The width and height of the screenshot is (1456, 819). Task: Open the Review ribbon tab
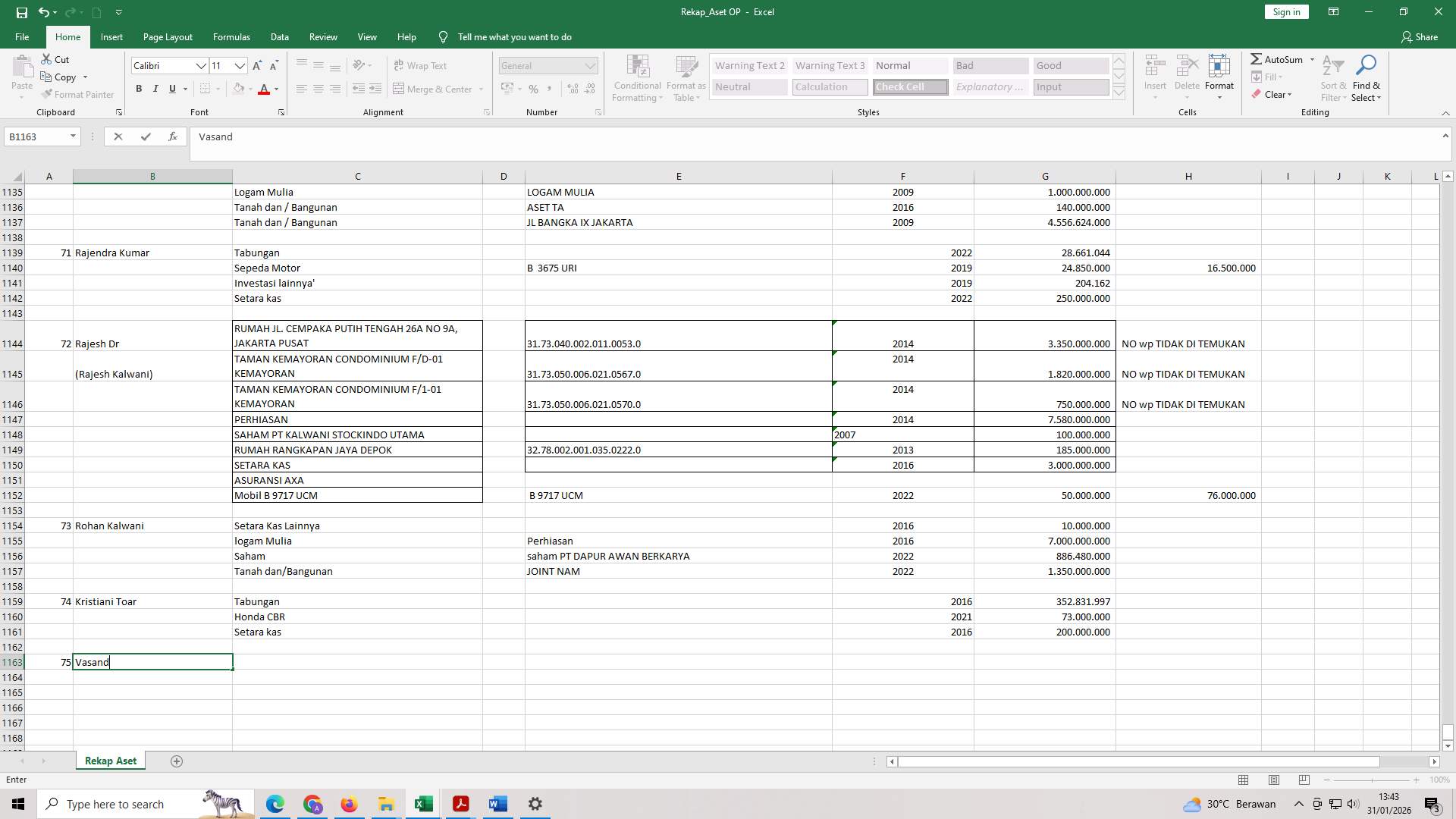point(323,36)
